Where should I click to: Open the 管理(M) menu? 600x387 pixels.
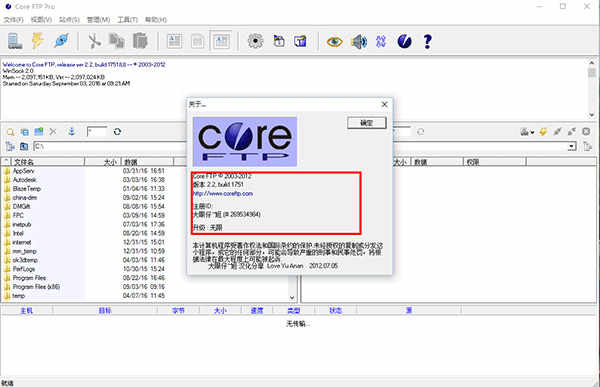point(98,20)
